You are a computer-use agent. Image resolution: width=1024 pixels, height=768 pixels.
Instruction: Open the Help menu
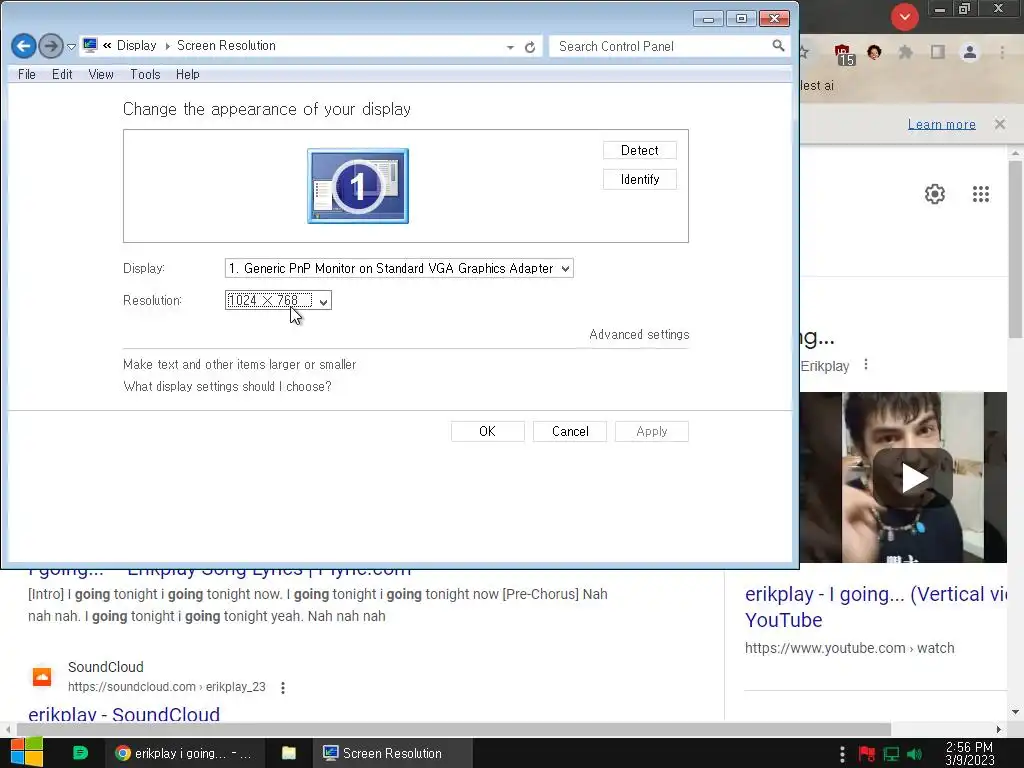point(187,74)
